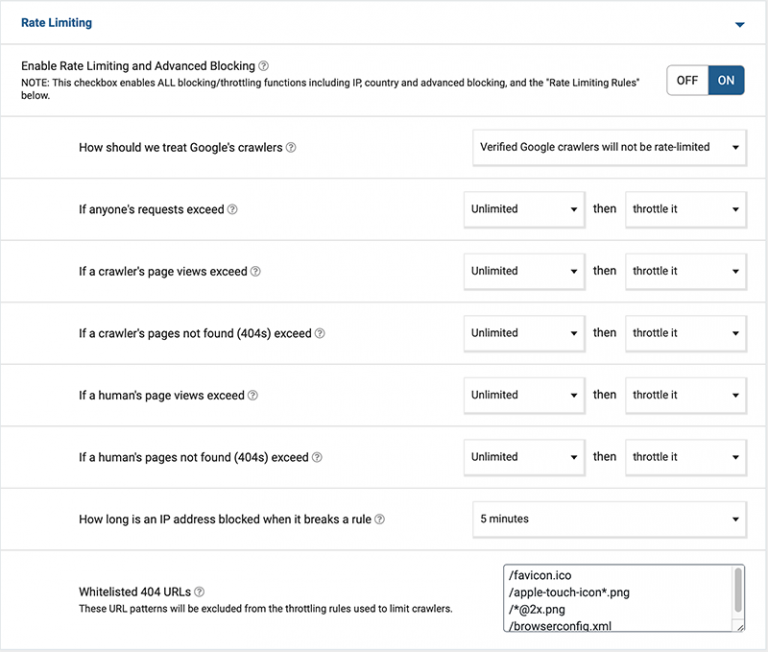The height and width of the screenshot is (652, 768).
Task: Open the Google crawlers treatment dropdown
Action: pos(608,147)
